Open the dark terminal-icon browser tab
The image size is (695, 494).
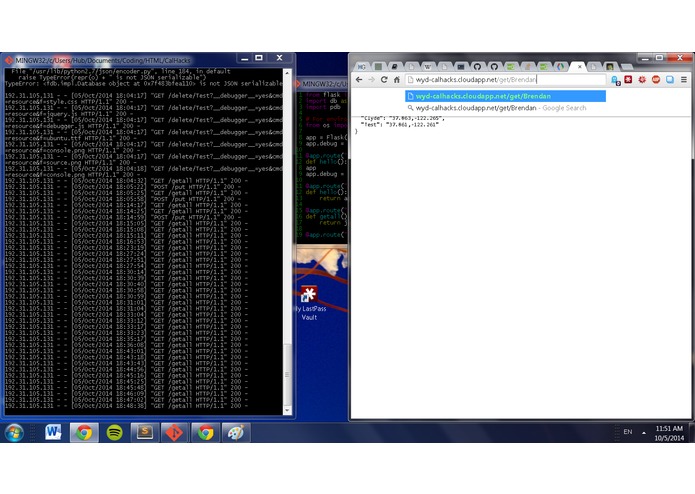click(x=461, y=66)
